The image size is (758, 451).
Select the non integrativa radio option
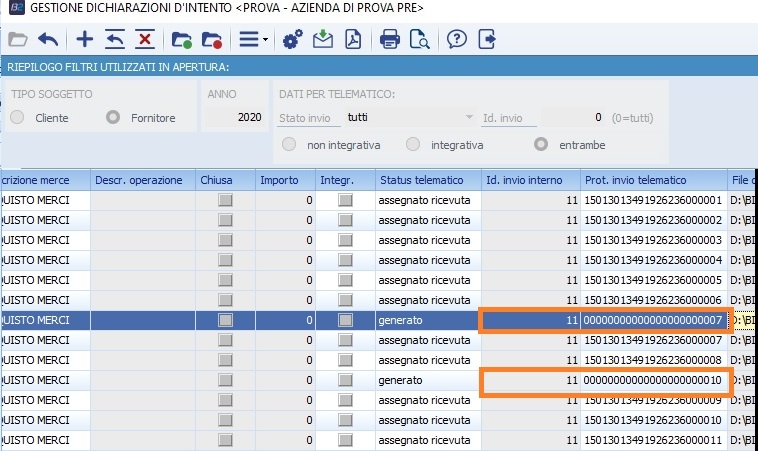pyautogui.click(x=289, y=145)
